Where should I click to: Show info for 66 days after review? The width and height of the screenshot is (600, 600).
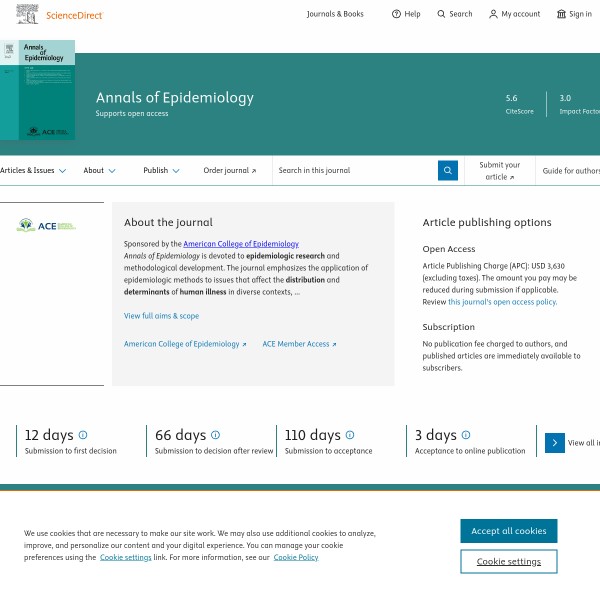[x=215, y=435]
